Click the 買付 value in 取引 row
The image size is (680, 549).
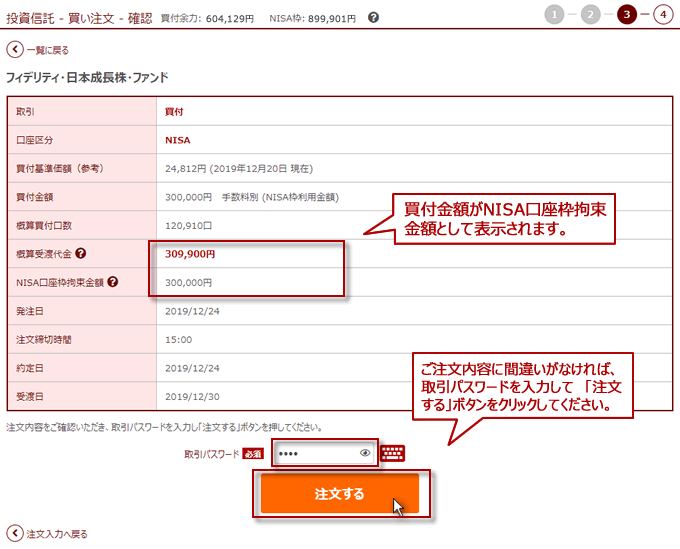pos(174,111)
